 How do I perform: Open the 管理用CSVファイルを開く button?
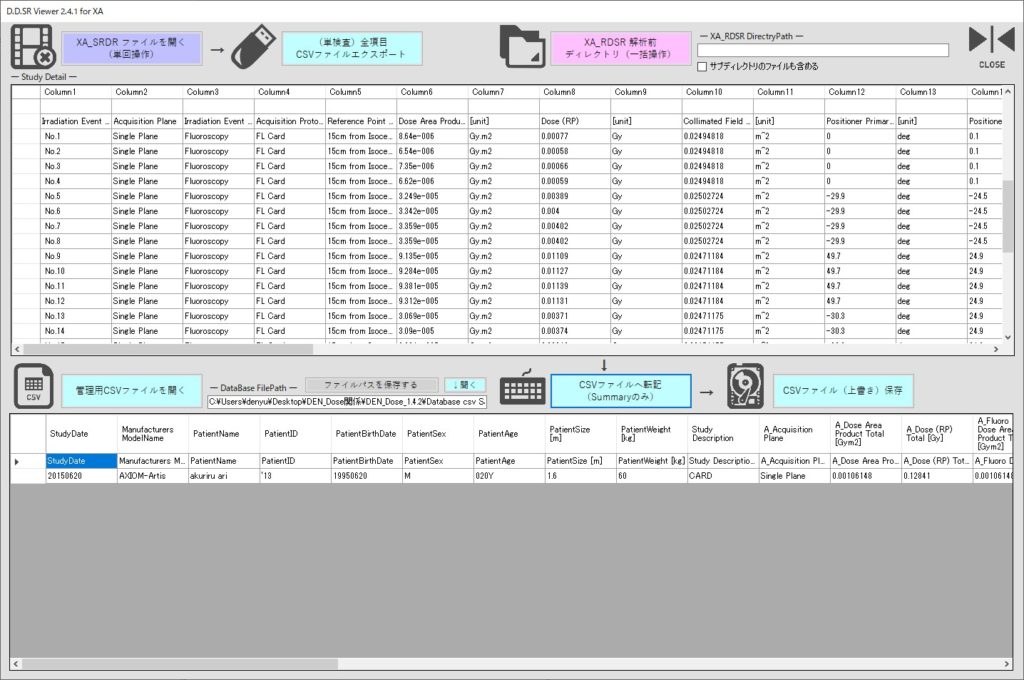pos(131,391)
